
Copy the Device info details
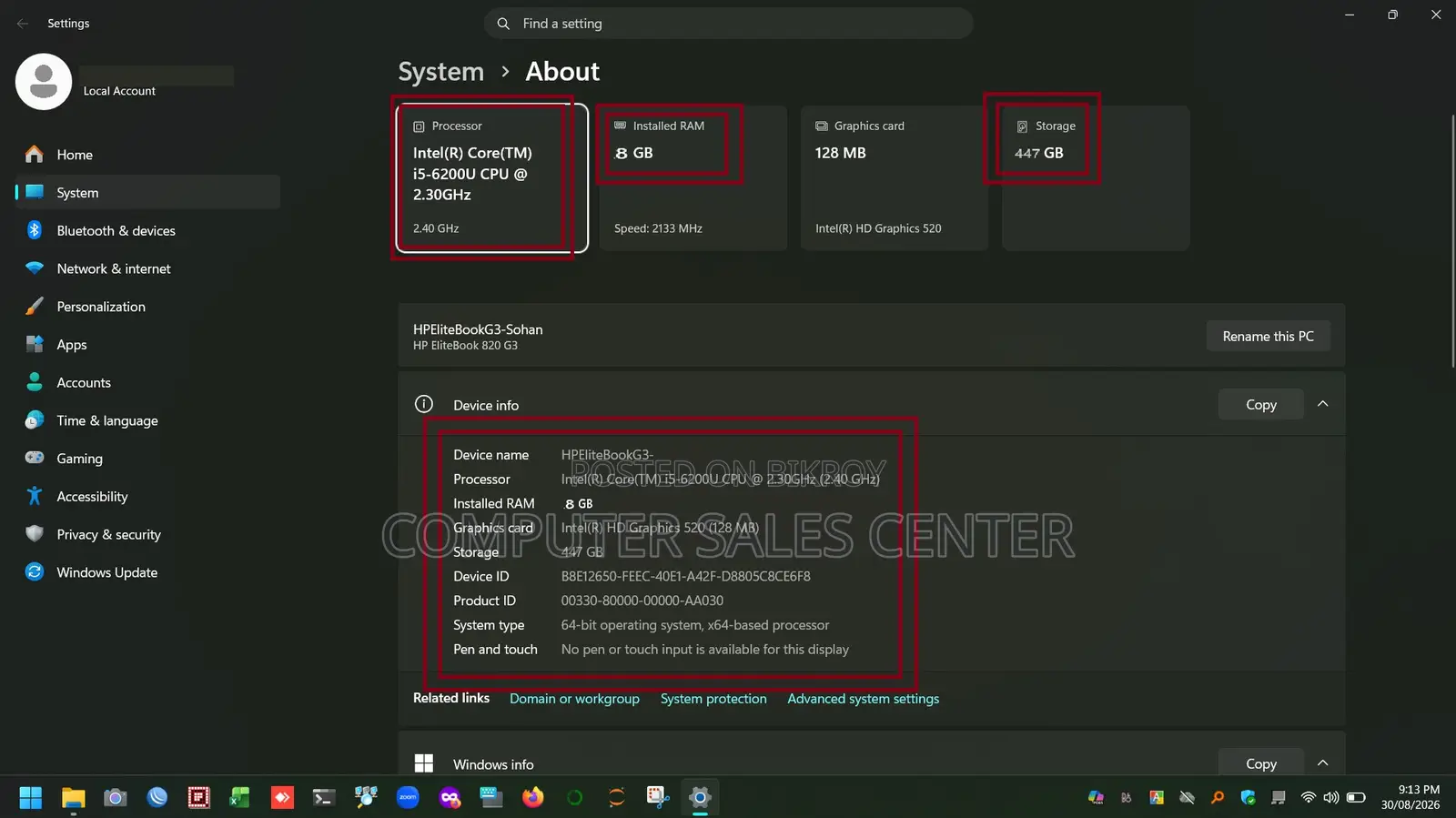[1260, 405]
